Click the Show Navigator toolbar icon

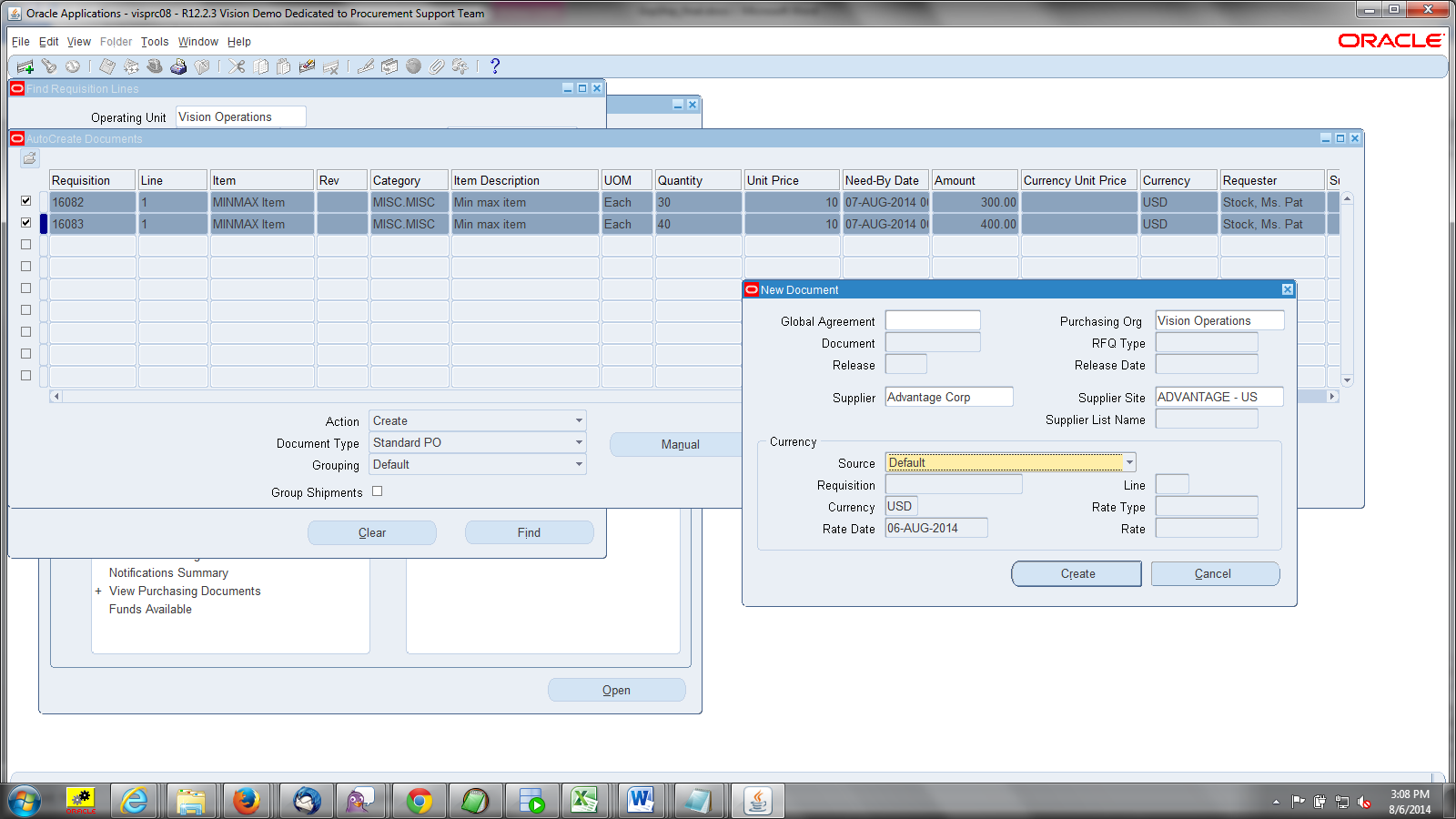pos(73,66)
